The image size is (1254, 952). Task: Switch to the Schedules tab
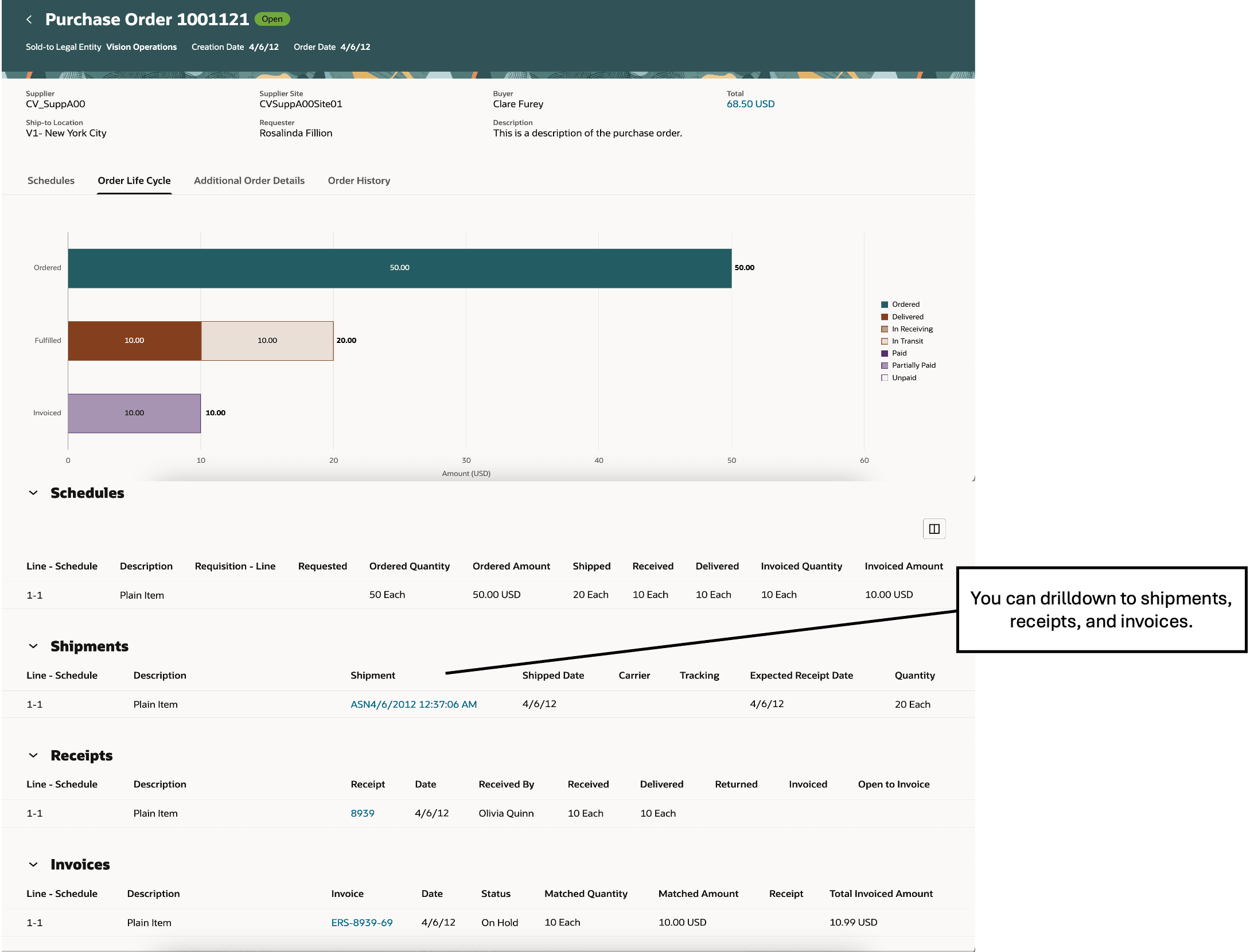51,181
